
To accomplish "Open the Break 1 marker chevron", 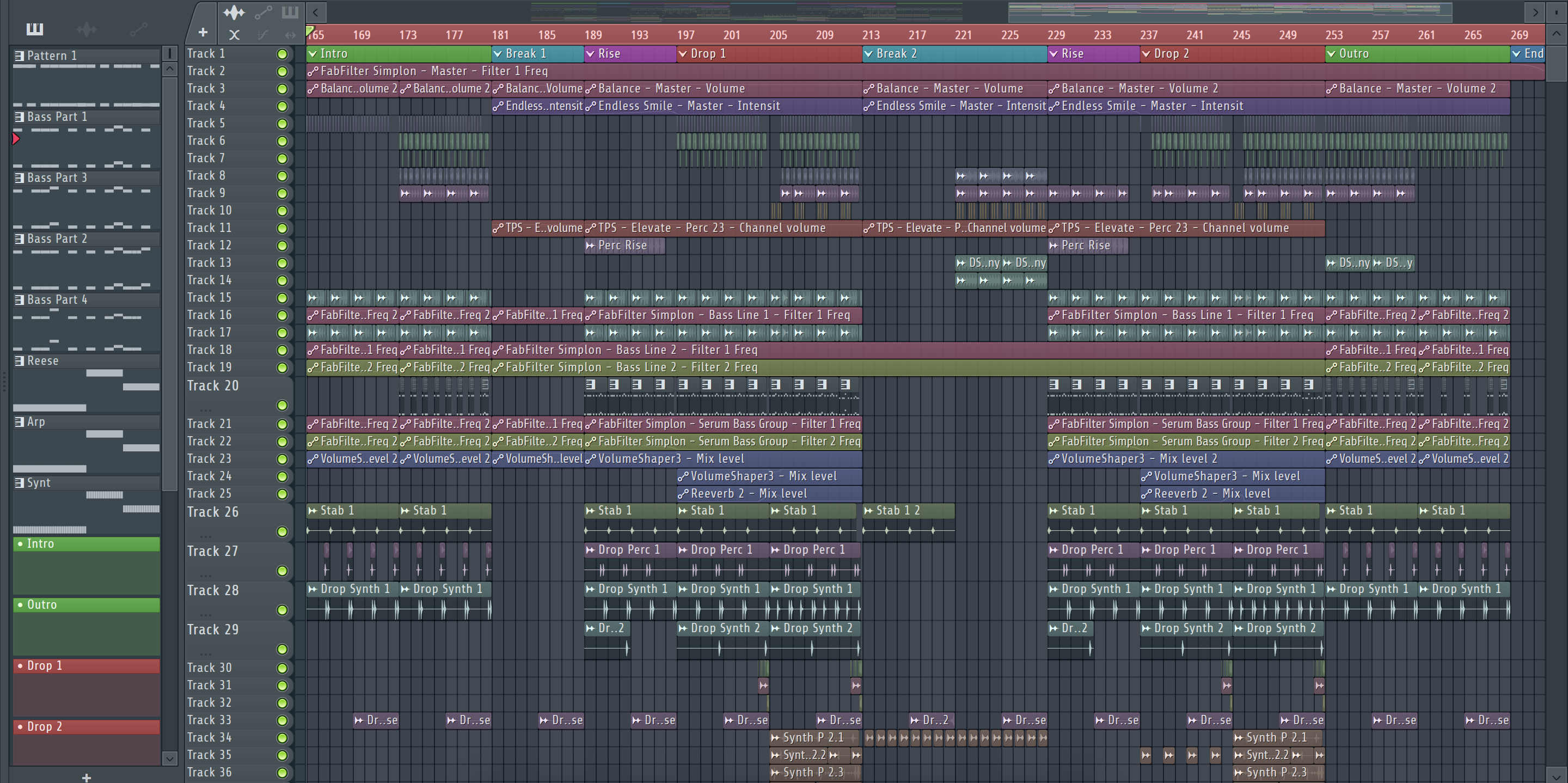I will click(x=498, y=53).
